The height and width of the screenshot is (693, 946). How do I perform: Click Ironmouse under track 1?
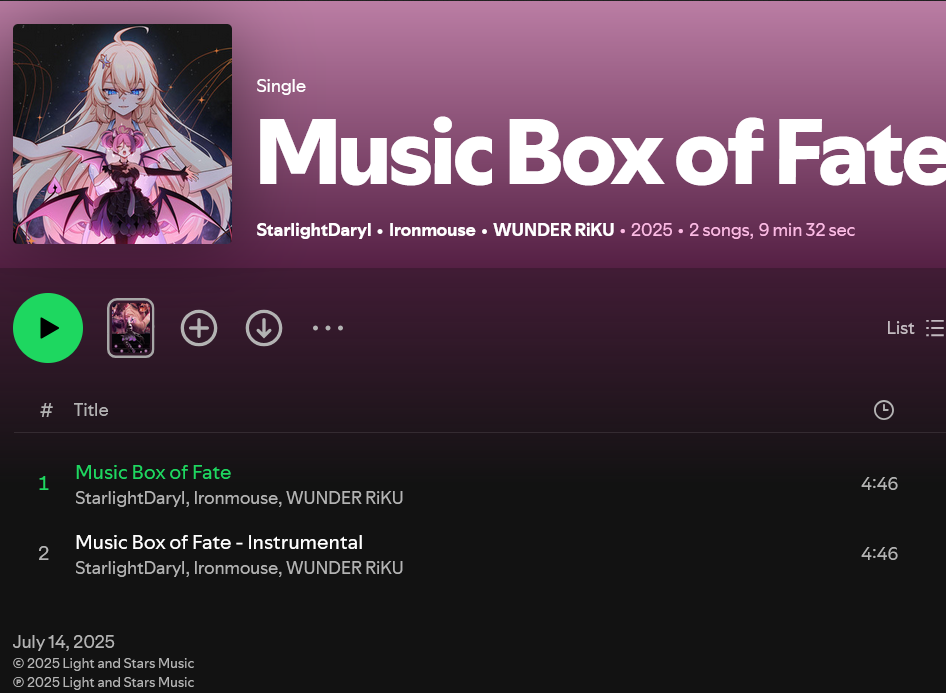(235, 498)
